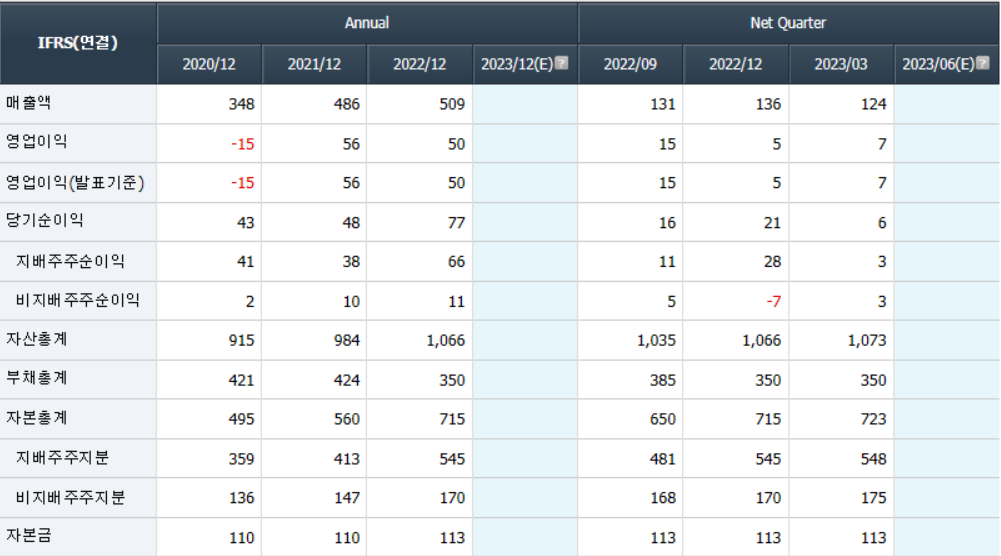Click 당기순이익 value 77 for 2022/12
Viewport: 1001px width, 556px height.
[x=456, y=223]
